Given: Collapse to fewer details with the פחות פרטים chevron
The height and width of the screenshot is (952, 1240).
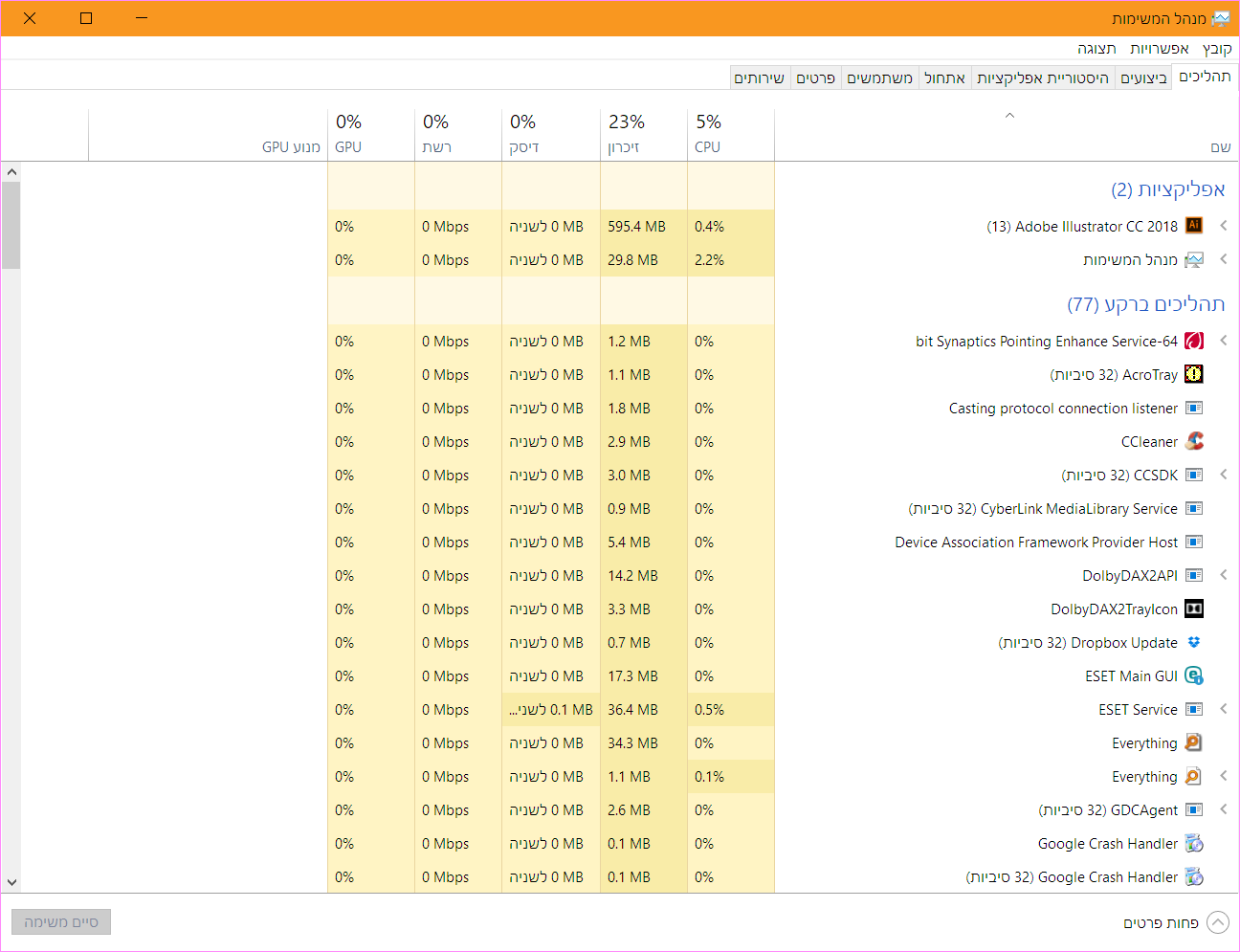Looking at the screenshot, I should click(1218, 922).
